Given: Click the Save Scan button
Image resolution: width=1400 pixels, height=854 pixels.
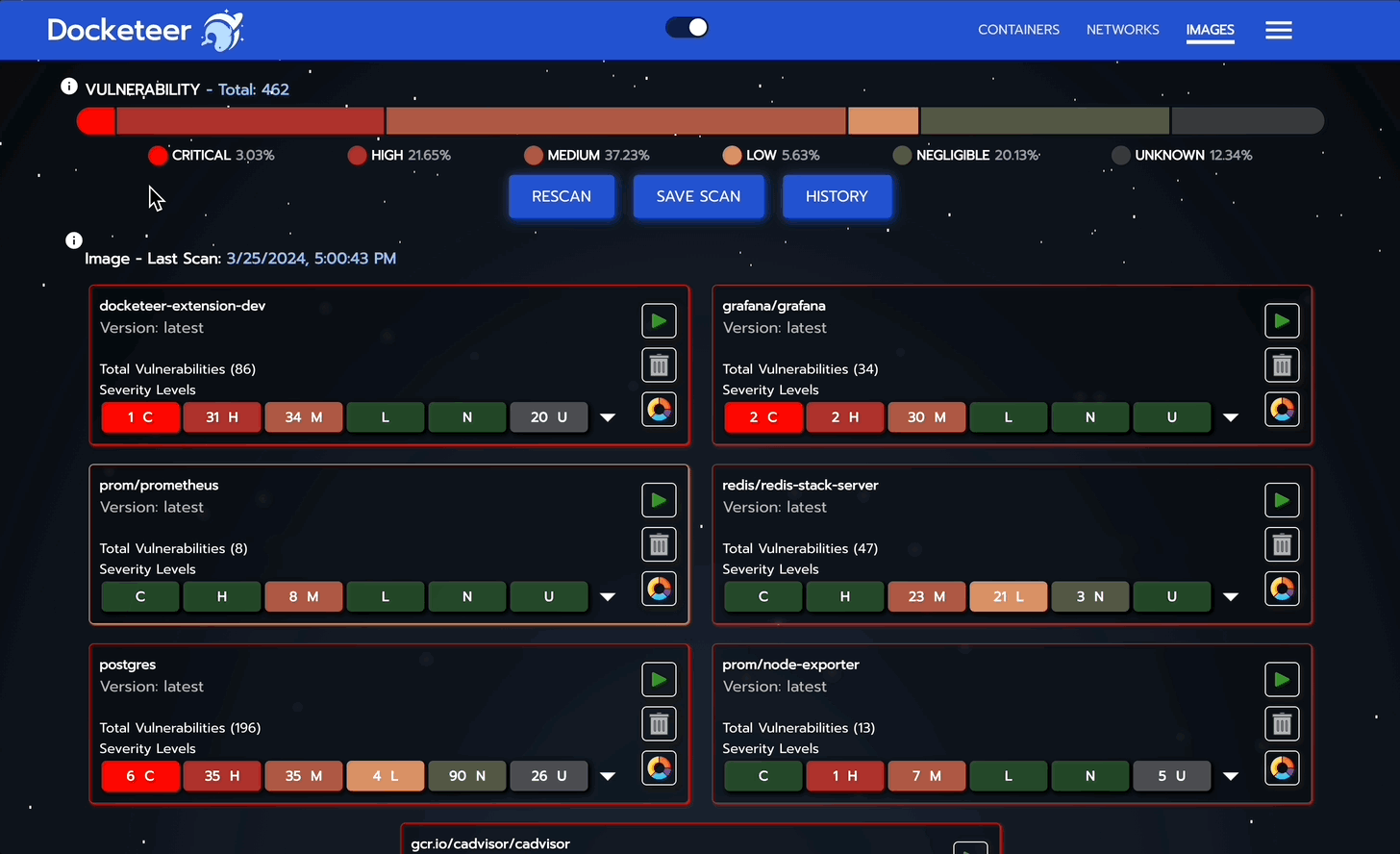Looking at the screenshot, I should click(x=698, y=196).
